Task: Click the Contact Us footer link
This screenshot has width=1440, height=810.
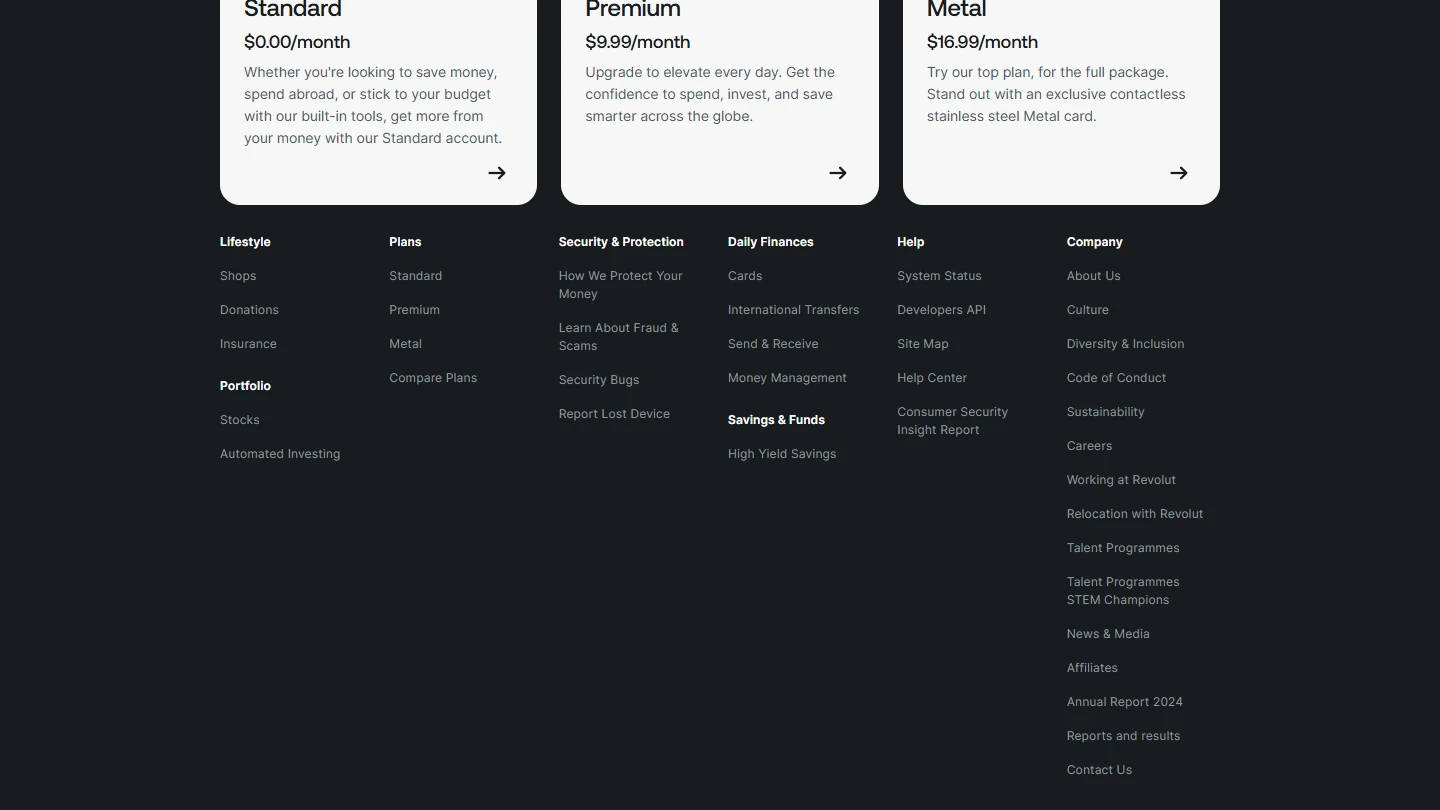Action: click(x=1099, y=770)
